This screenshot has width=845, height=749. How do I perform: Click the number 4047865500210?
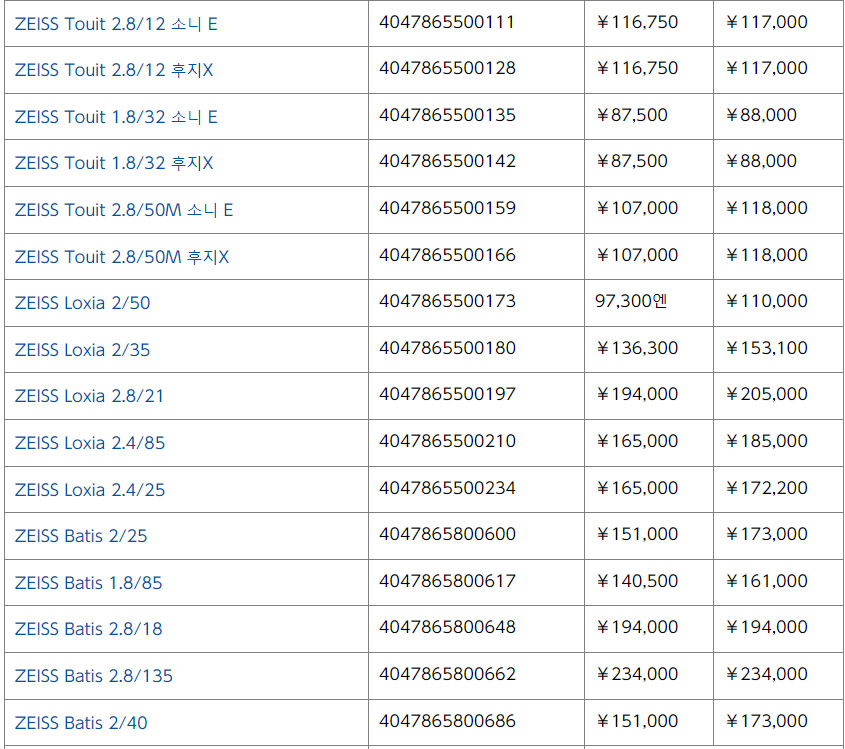[447, 441]
